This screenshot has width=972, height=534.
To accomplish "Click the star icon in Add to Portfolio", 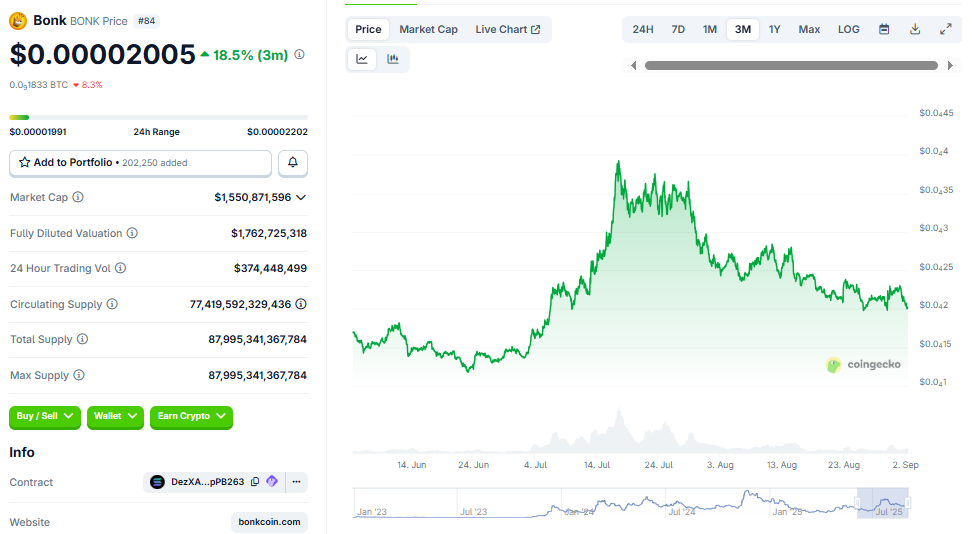I will pos(25,162).
